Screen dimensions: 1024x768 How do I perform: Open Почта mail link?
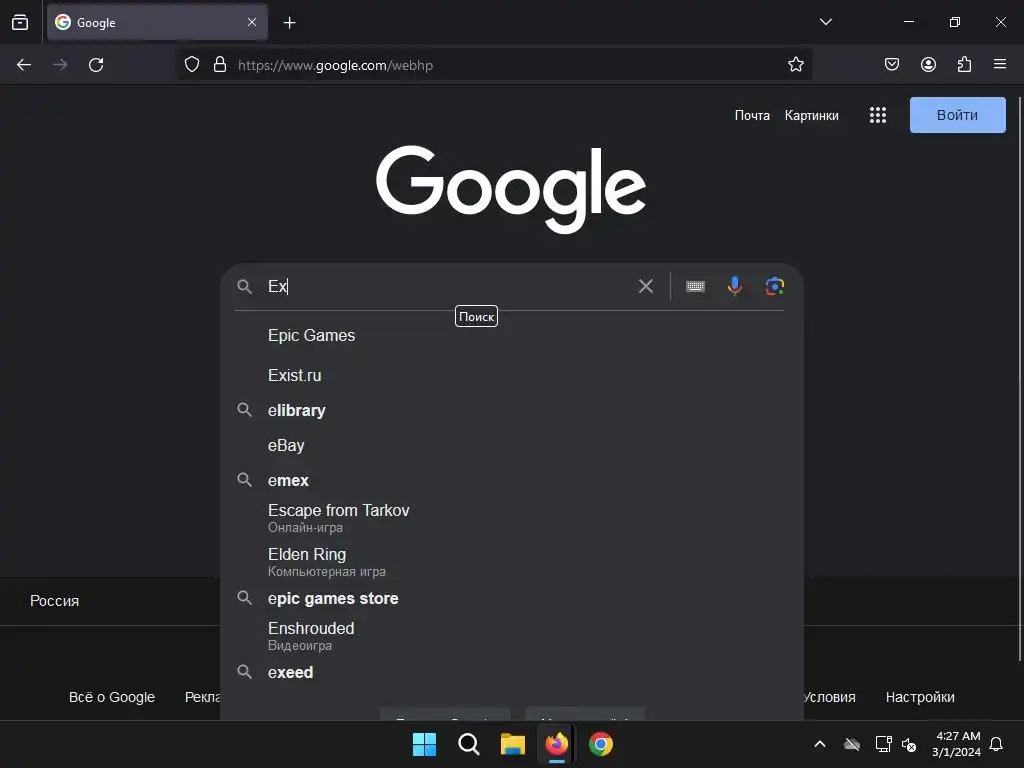(752, 116)
